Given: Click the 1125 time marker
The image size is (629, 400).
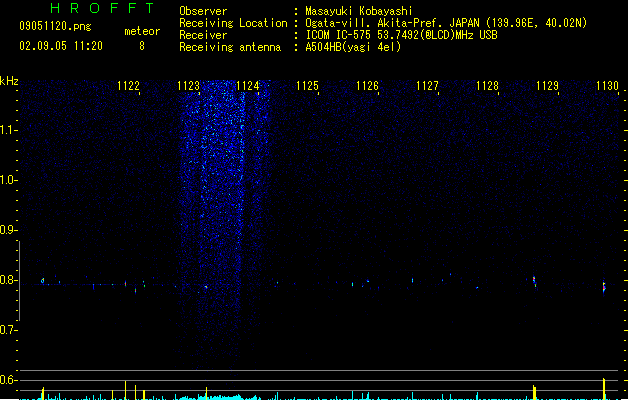Looking at the screenshot, I should coord(307,86).
